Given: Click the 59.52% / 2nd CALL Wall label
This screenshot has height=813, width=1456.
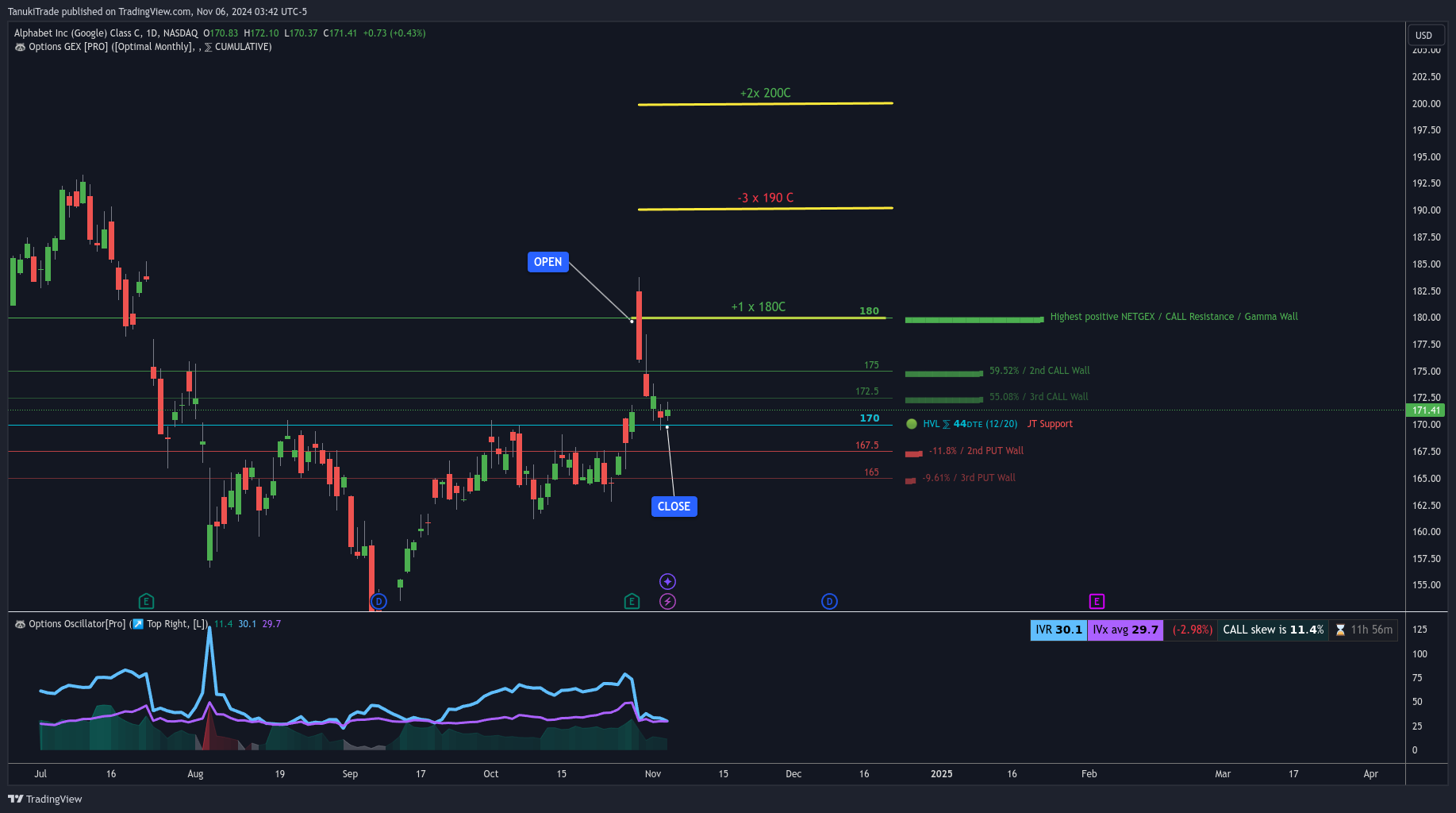Looking at the screenshot, I should pos(1039,371).
